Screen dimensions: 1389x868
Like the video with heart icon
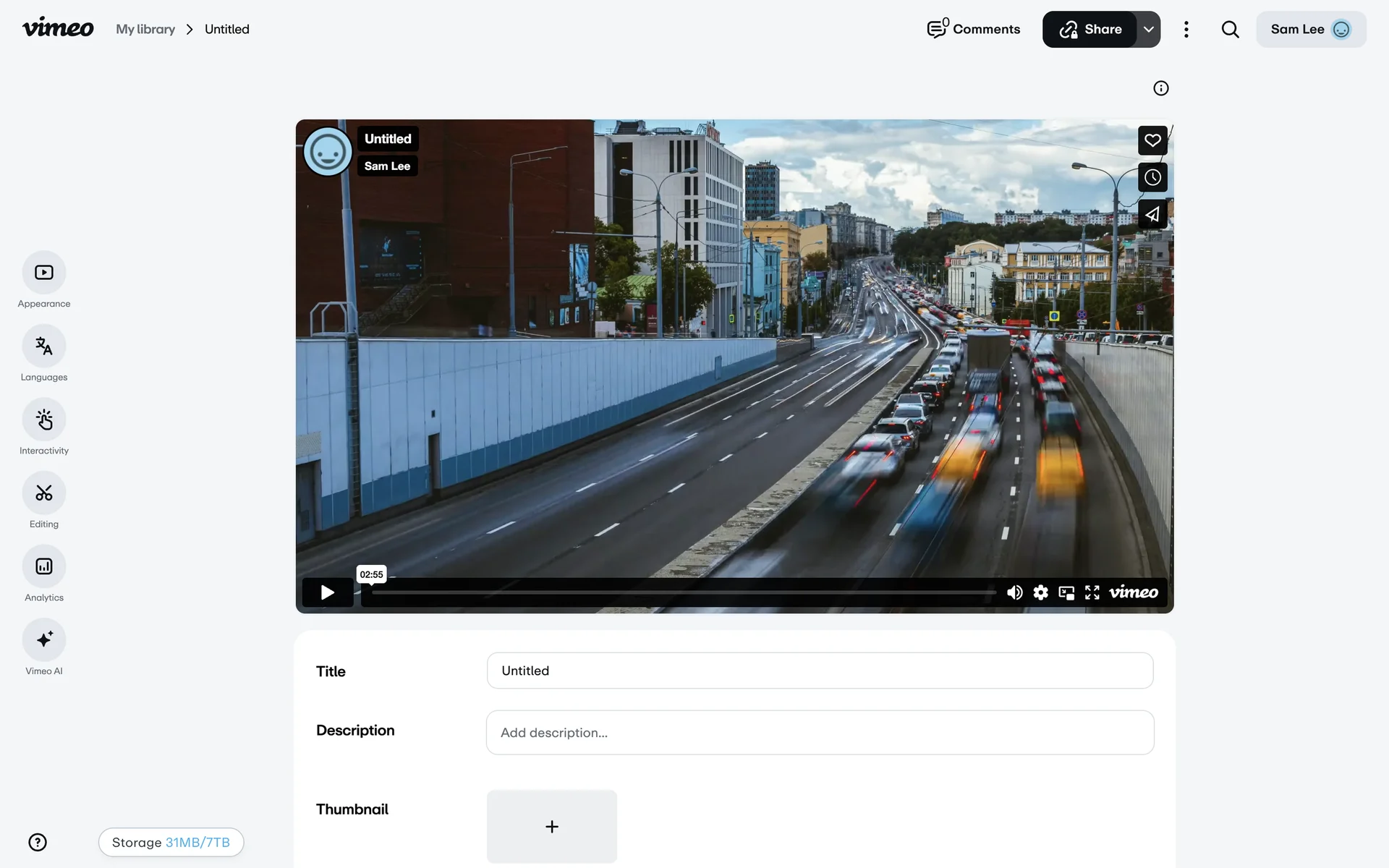pos(1152,140)
